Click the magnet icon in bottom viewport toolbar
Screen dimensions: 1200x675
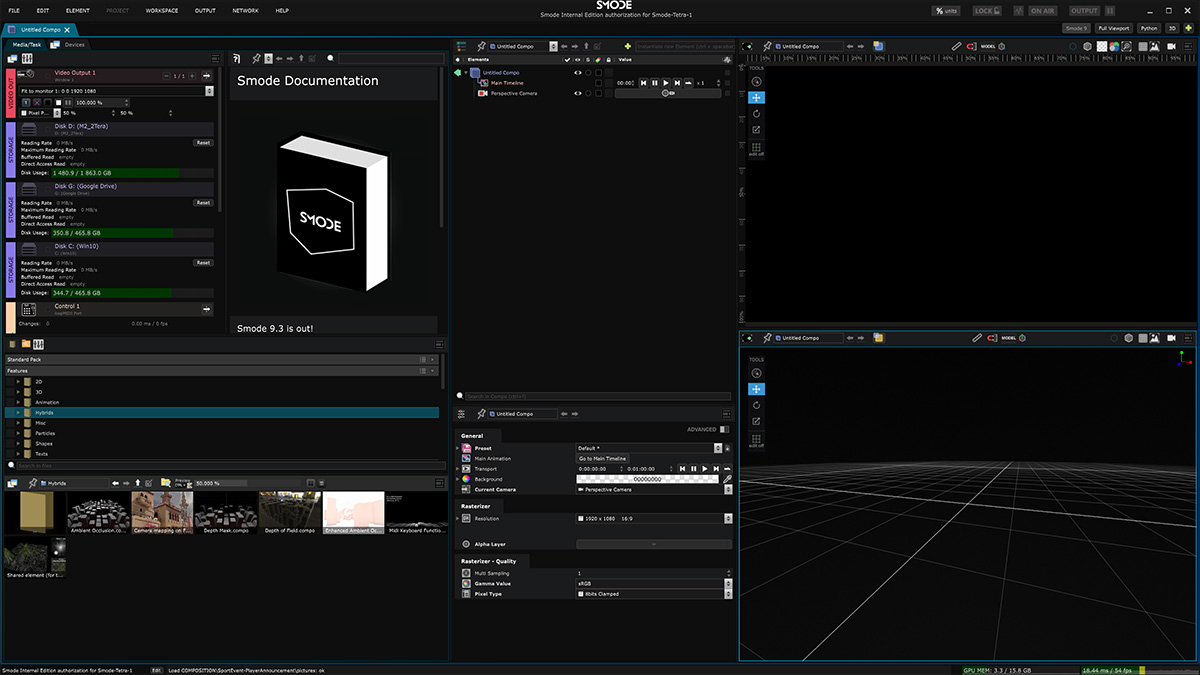click(x=992, y=338)
